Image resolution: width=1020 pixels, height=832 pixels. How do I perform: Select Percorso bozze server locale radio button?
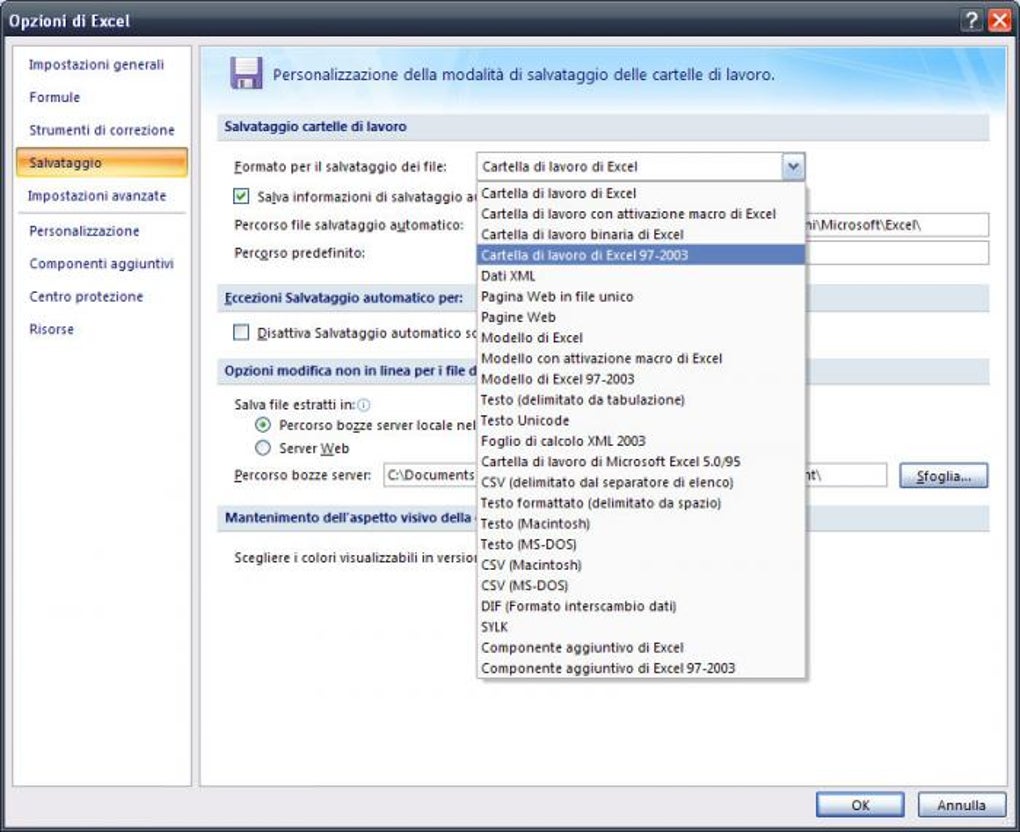pyautogui.click(x=263, y=425)
